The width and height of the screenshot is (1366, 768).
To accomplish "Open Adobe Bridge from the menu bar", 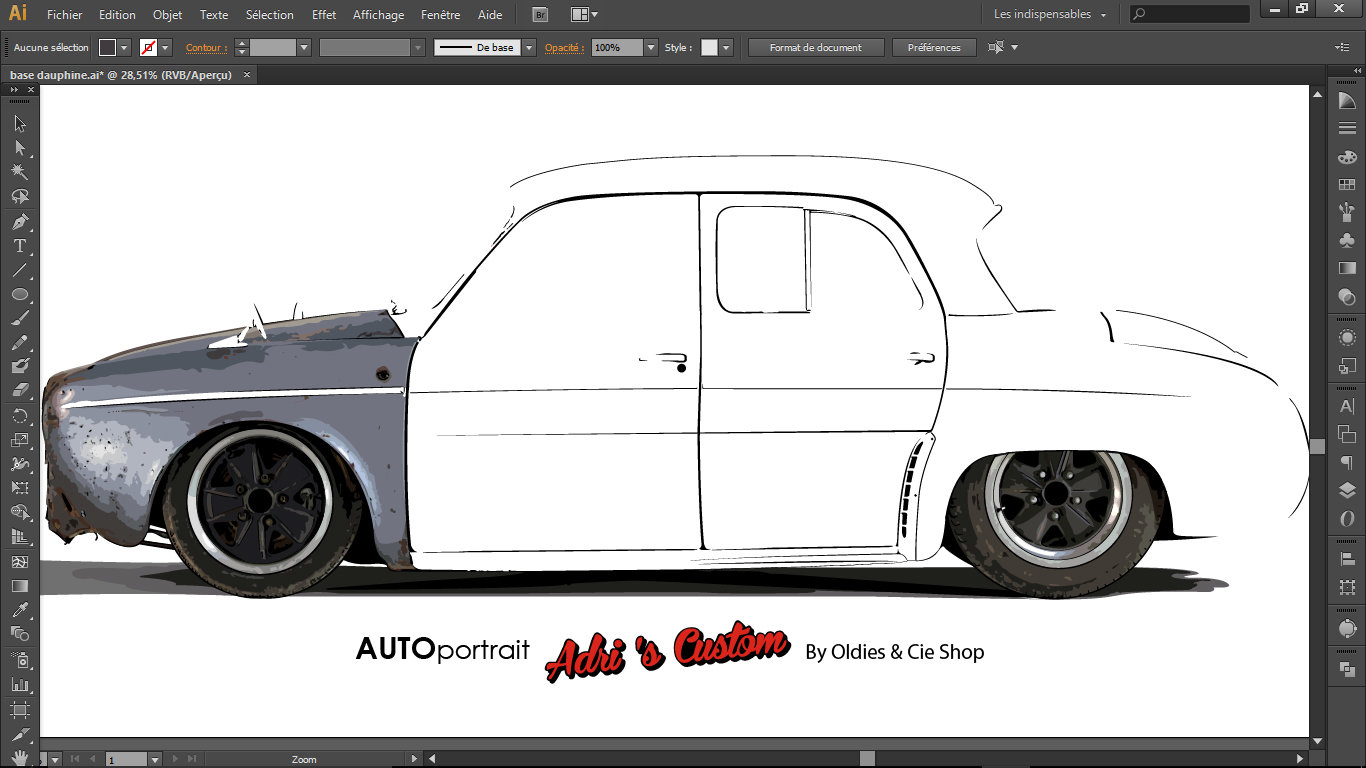I will click(x=540, y=15).
